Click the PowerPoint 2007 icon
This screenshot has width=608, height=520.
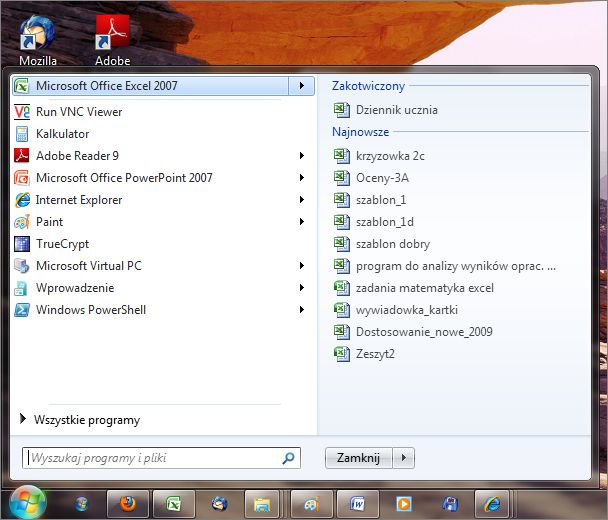(22, 178)
